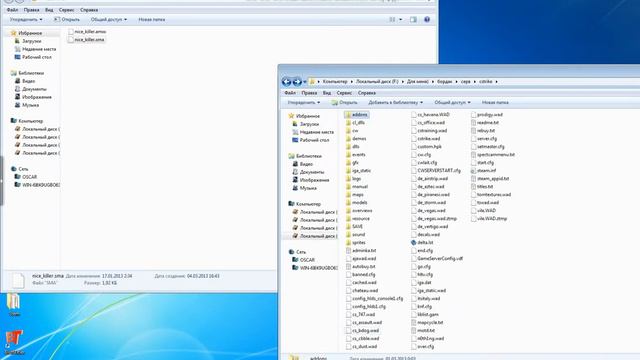Select the custom.hpk file

point(426,147)
